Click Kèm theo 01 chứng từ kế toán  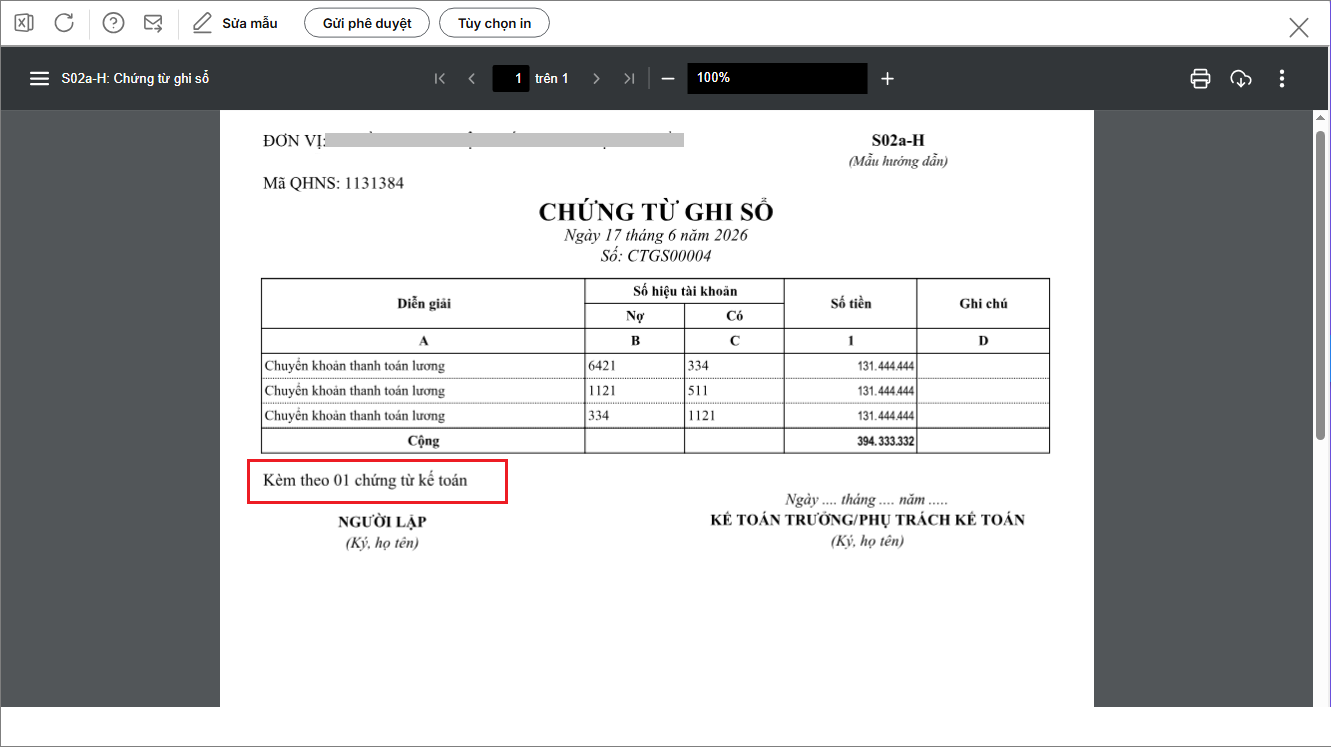[x=365, y=481]
